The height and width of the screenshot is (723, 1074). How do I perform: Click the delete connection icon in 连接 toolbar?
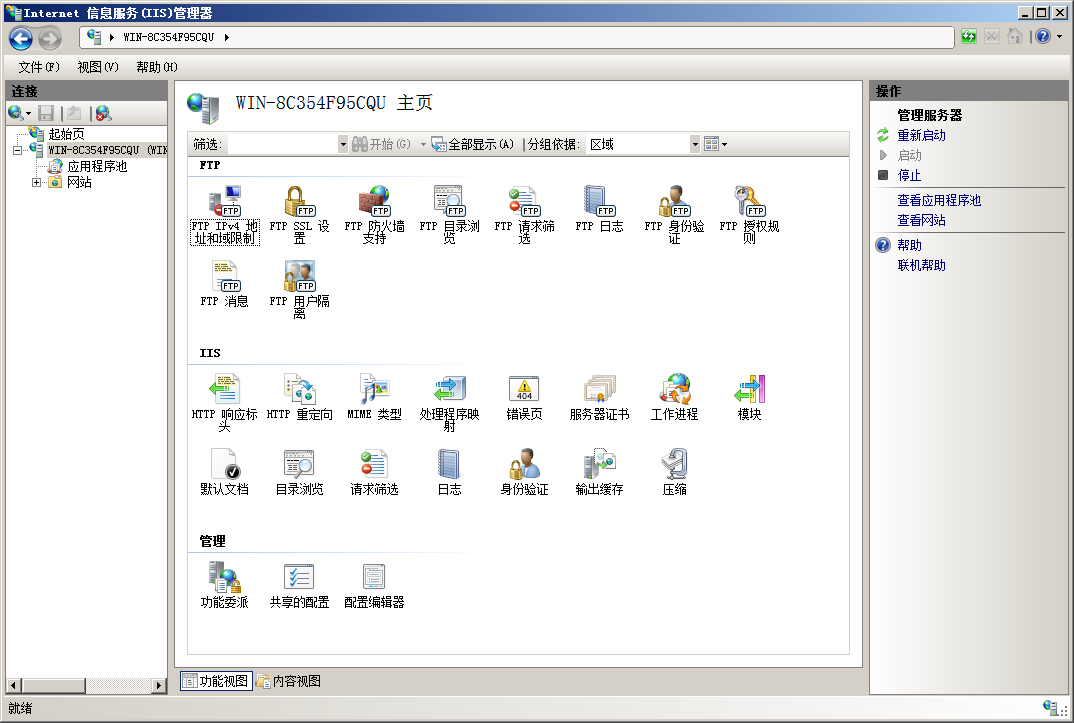[x=103, y=113]
